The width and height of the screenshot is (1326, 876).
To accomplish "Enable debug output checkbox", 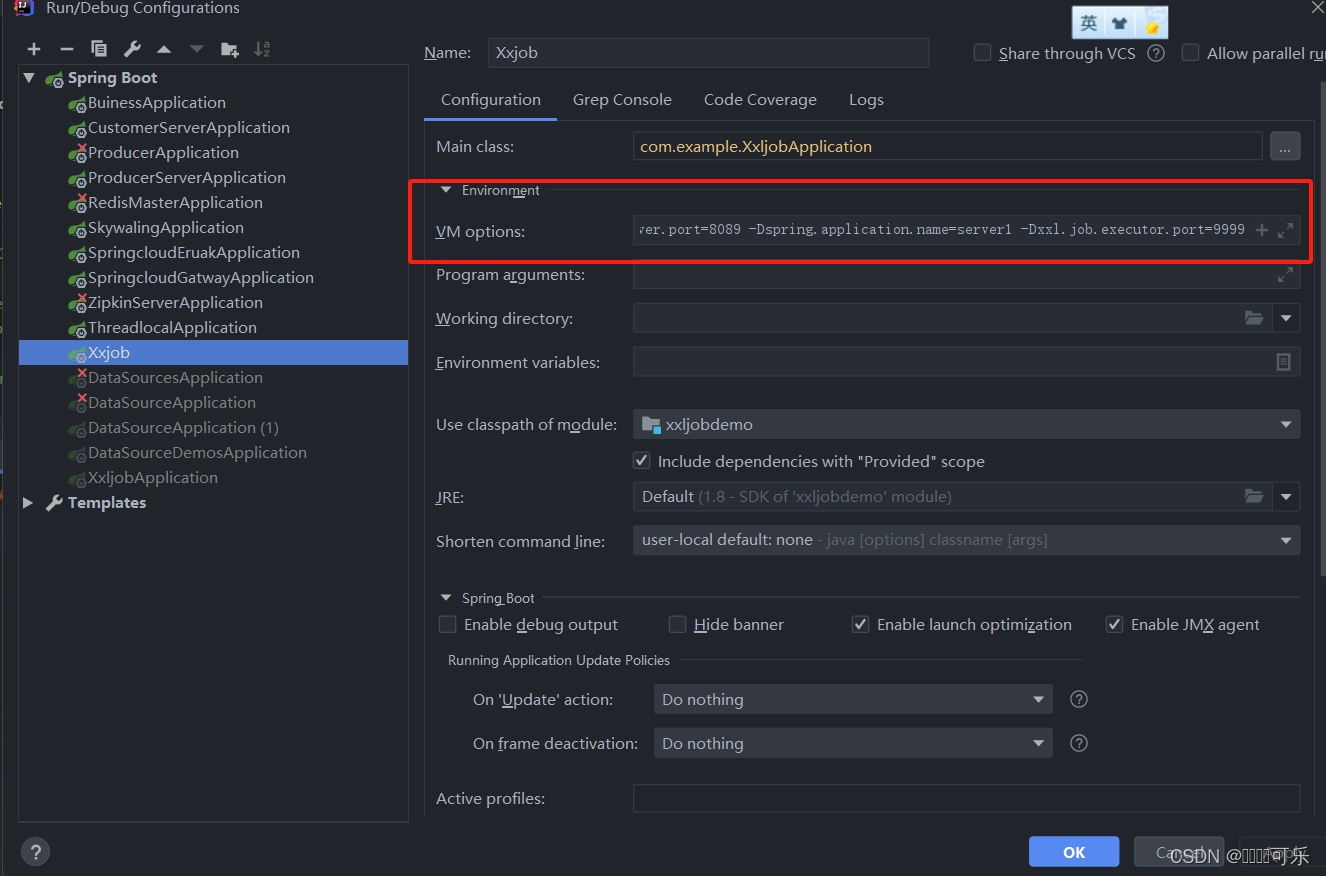I will [x=448, y=624].
